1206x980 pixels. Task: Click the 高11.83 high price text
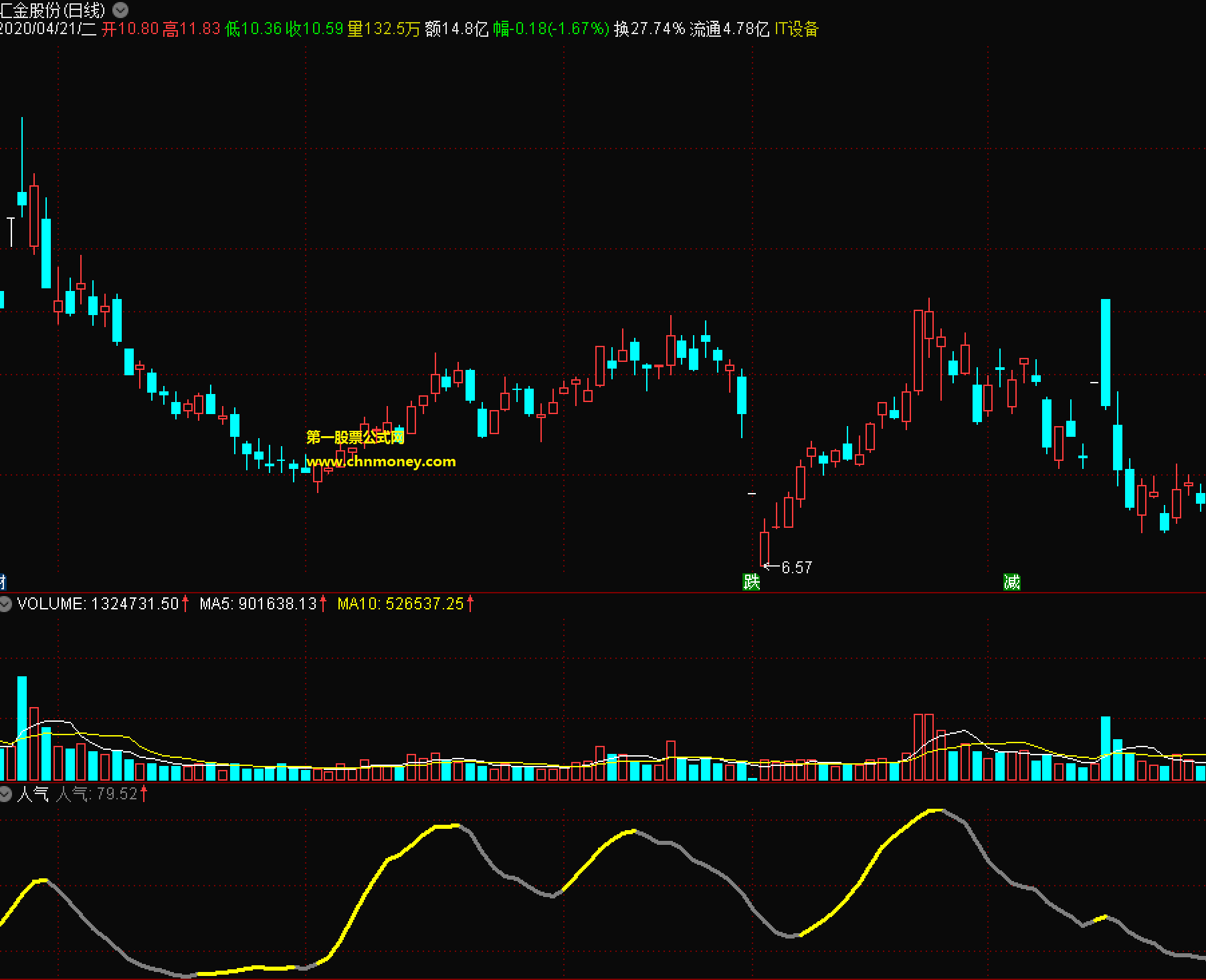point(191,29)
